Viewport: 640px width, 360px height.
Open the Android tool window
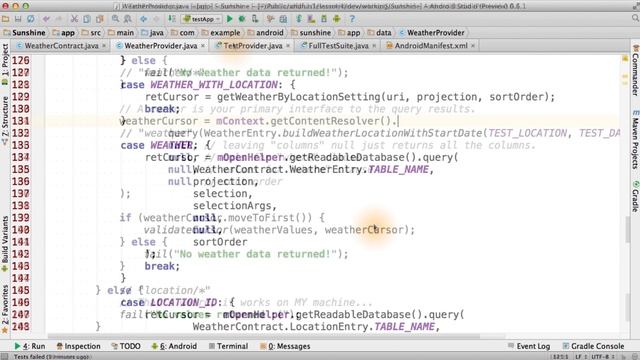(174, 346)
